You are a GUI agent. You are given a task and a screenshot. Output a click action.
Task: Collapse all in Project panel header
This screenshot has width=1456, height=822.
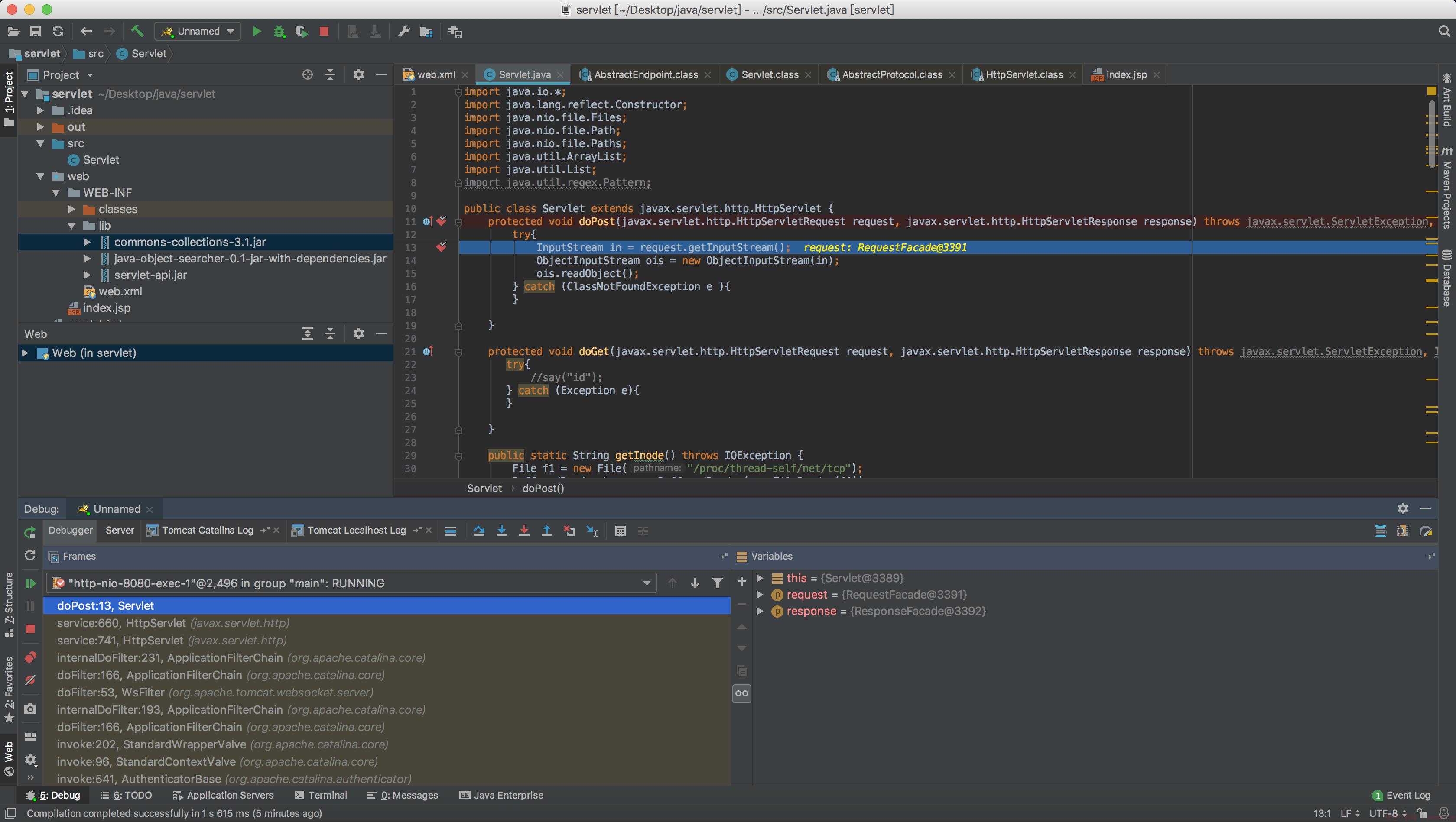tap(330, 74)
